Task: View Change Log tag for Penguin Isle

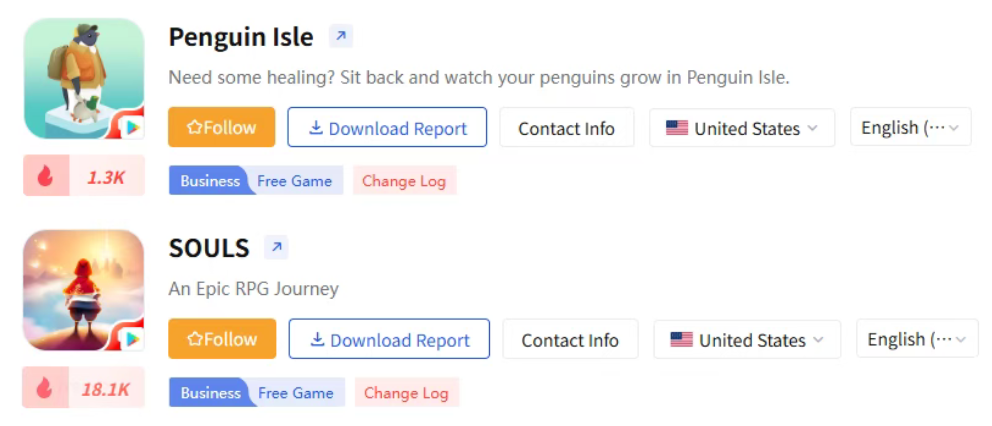Action: point(404,180)
